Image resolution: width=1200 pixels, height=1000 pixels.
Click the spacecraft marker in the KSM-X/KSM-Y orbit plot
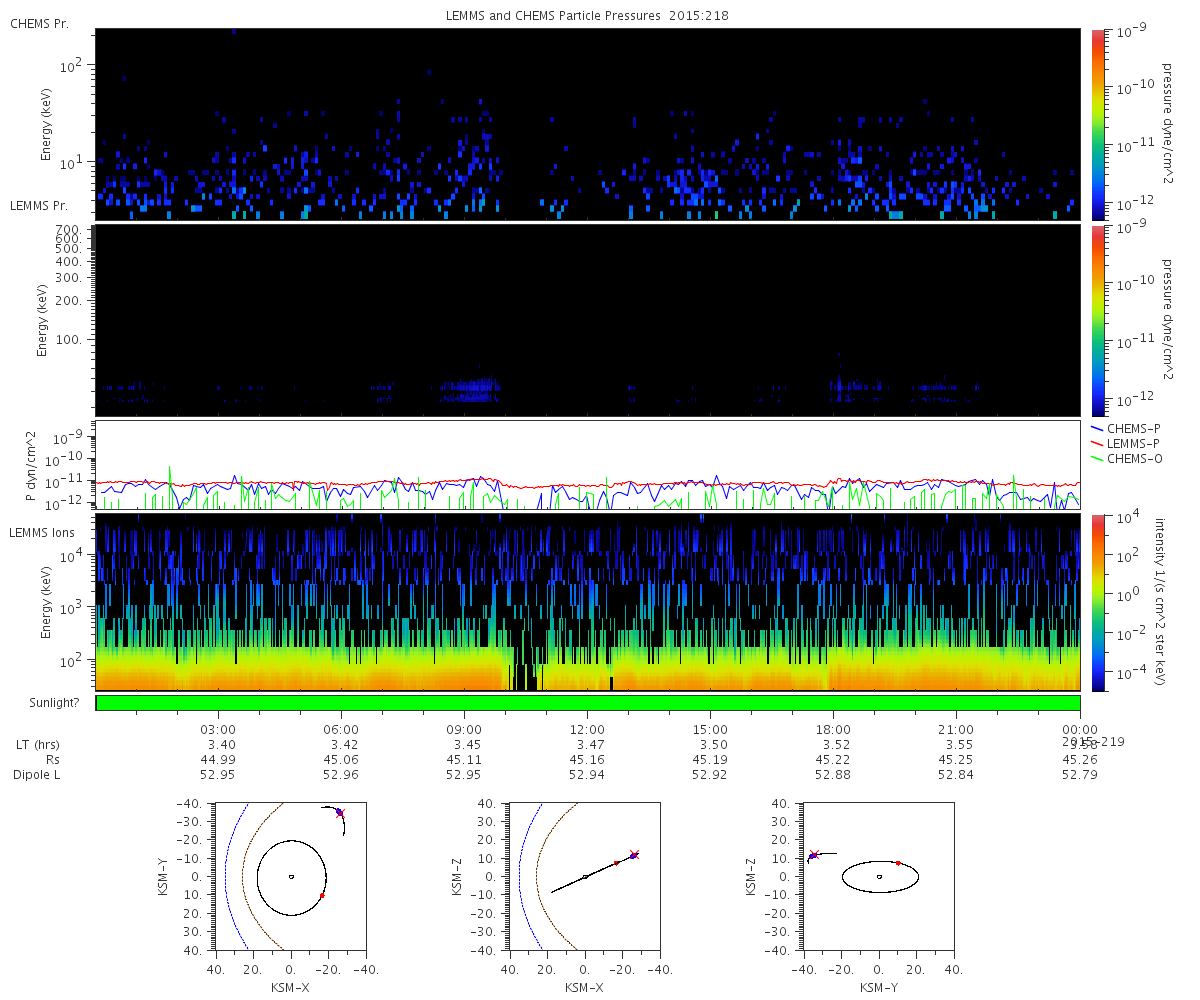tap(339, 812)
